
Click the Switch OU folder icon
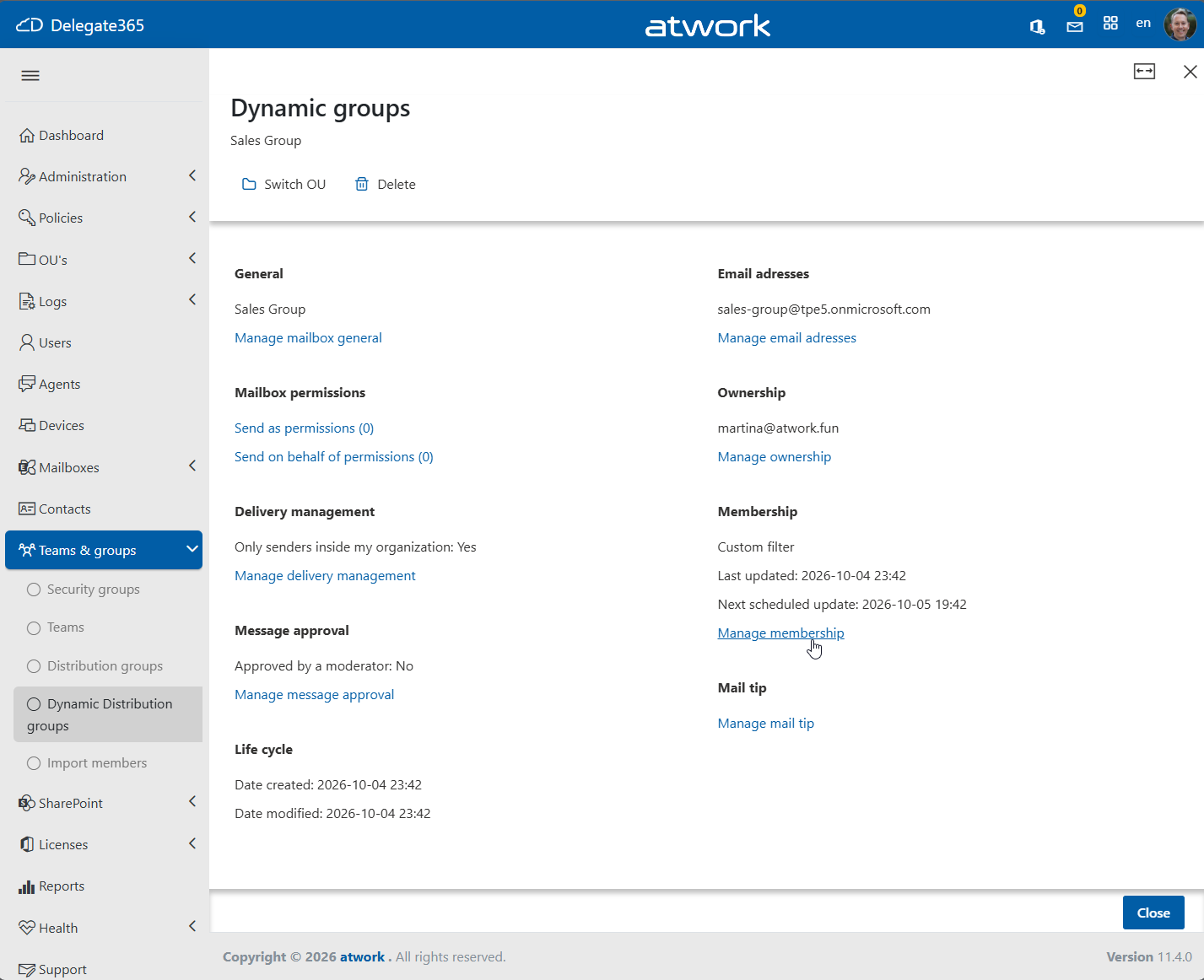click(249, 184)
